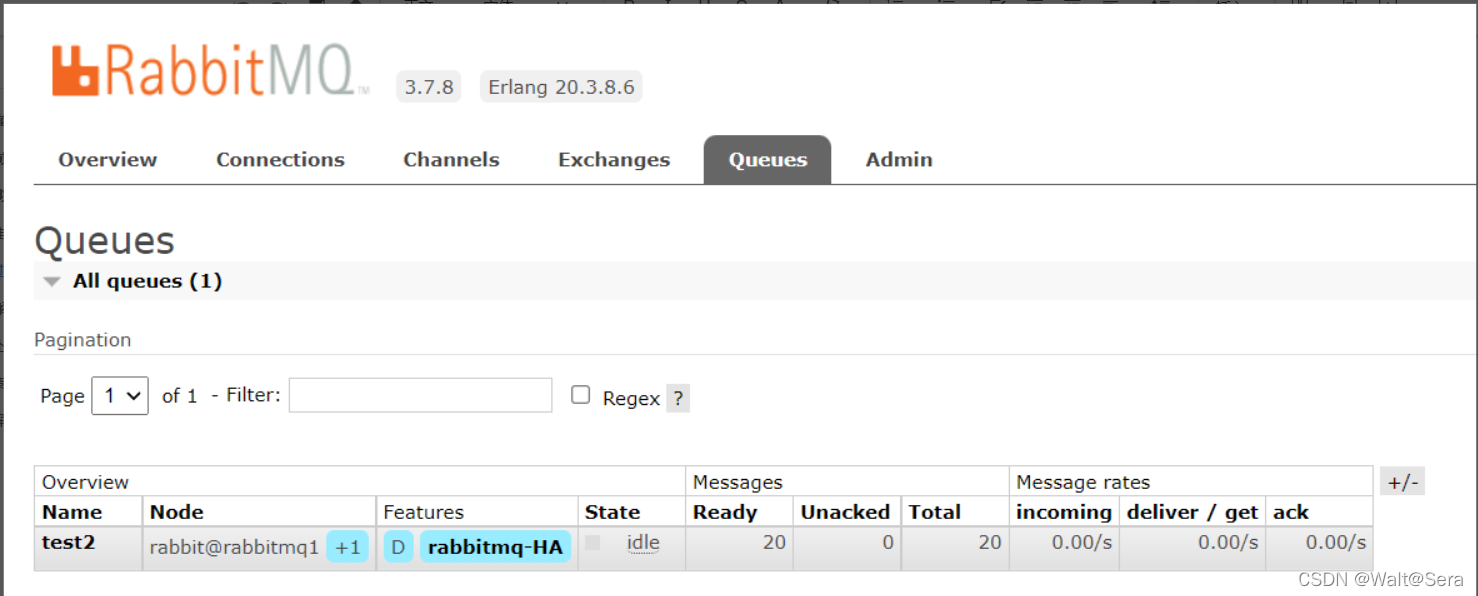The height and width of the screenshot is (596, 1478).
Task: Click the rabbit@rabbitmq1 node text
Action: click(234, 547)
